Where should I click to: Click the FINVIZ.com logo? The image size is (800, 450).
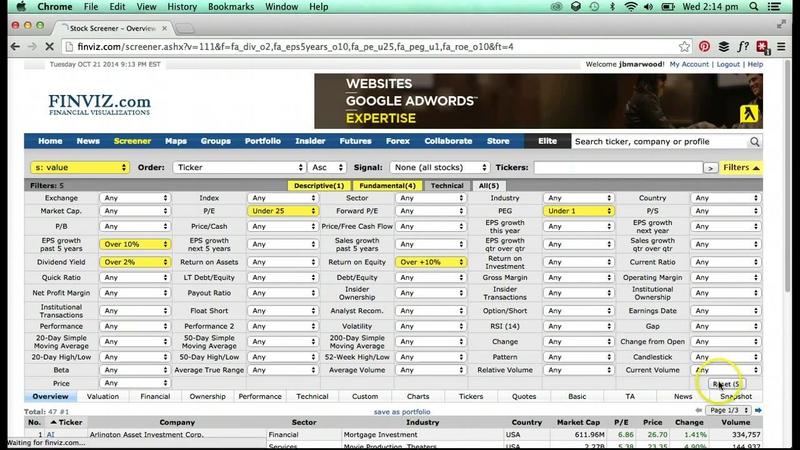[x=99, y=104]
